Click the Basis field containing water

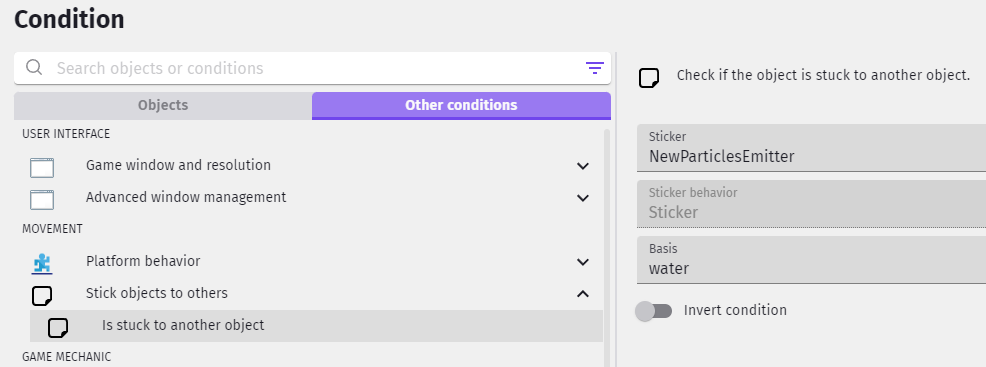click(x=811, y=260)
